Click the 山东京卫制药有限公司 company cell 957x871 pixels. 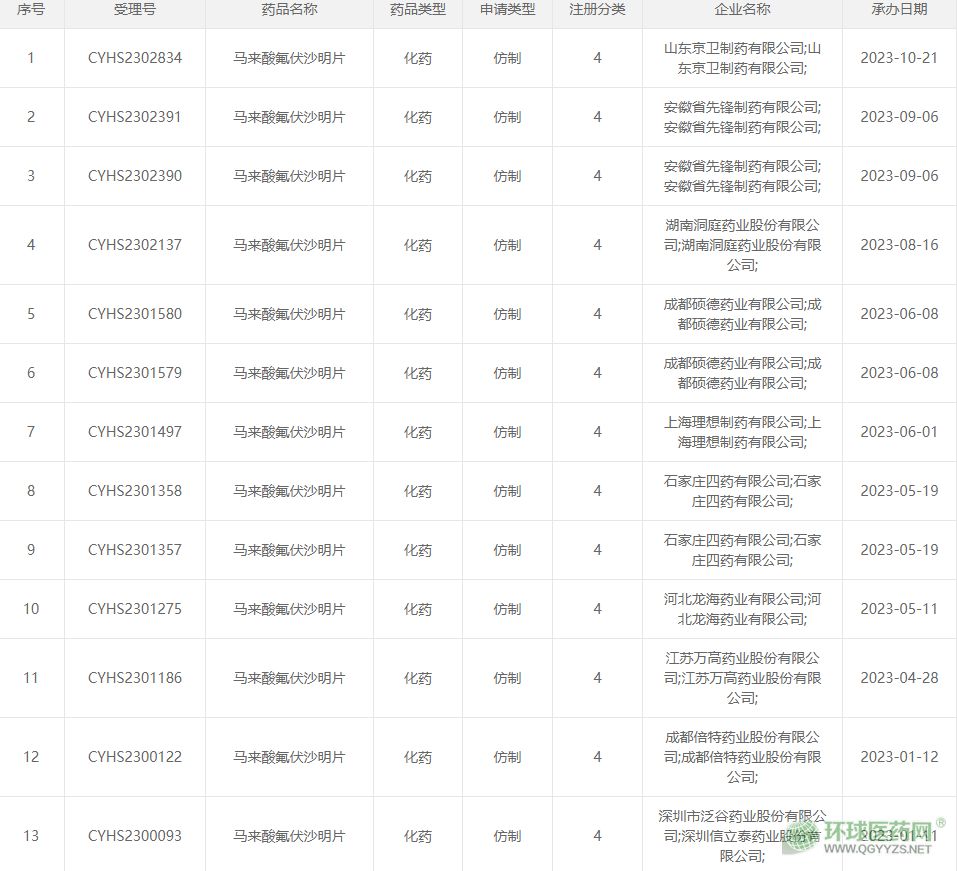pyautogui.click(x=742, y=58)
